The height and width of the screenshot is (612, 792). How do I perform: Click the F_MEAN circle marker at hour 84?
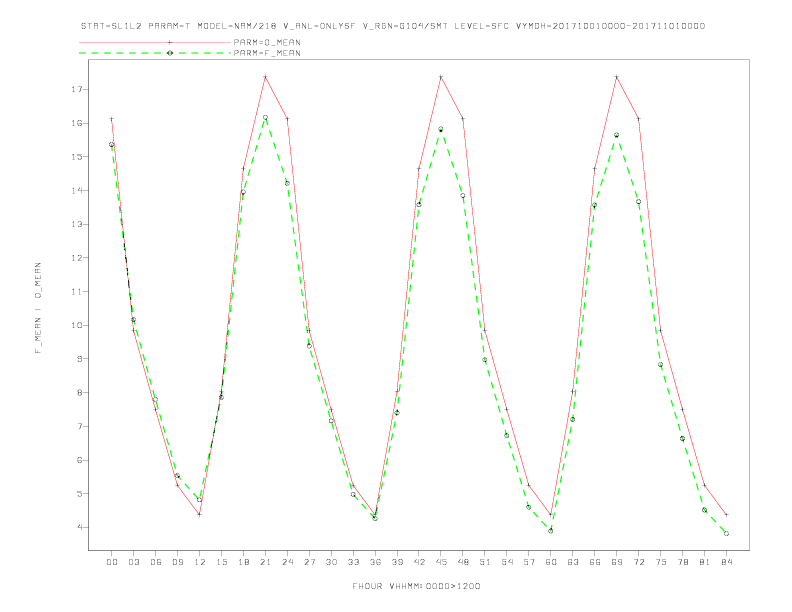(x=726, y=533)
